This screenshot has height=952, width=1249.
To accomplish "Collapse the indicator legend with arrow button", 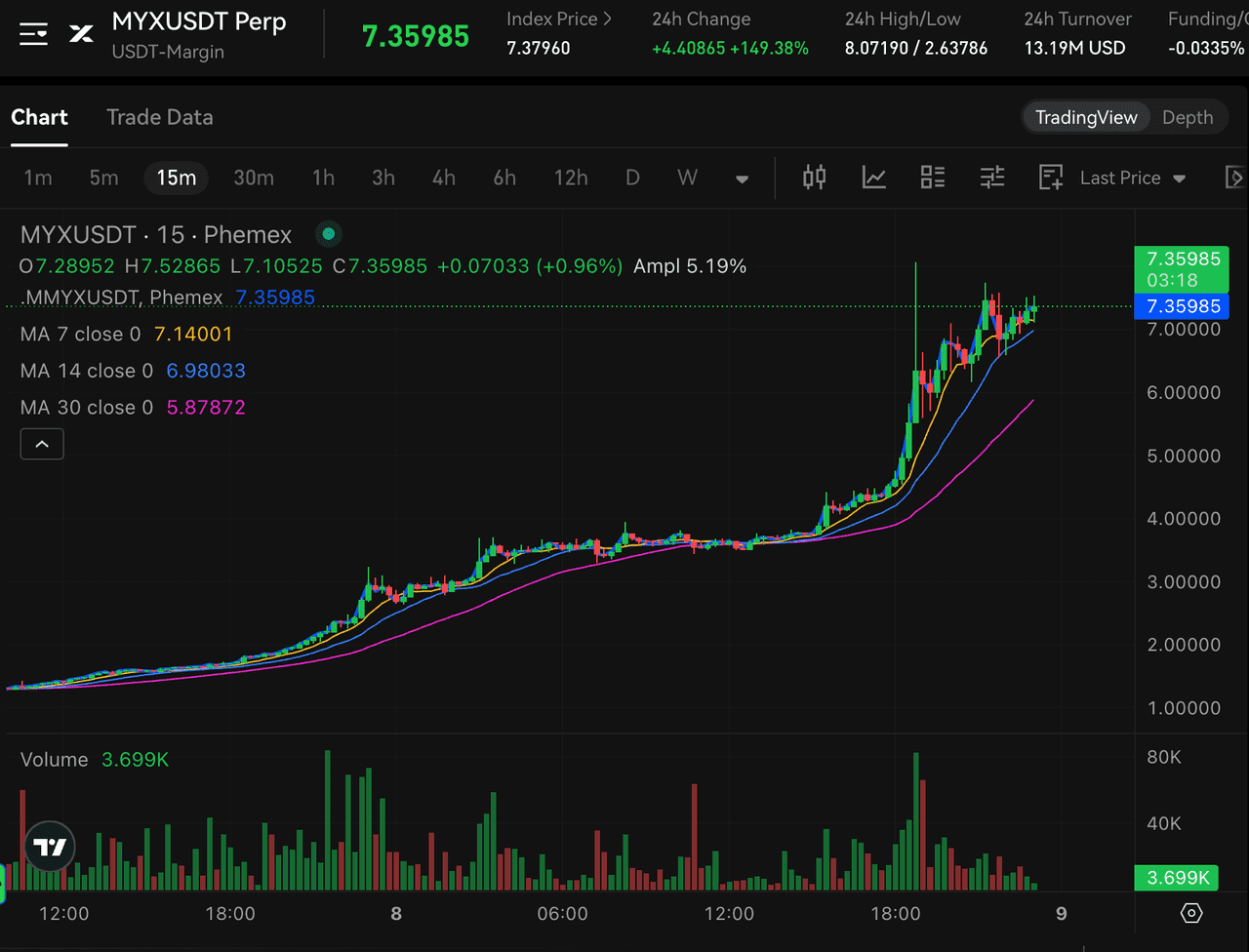I will [42, 444].
